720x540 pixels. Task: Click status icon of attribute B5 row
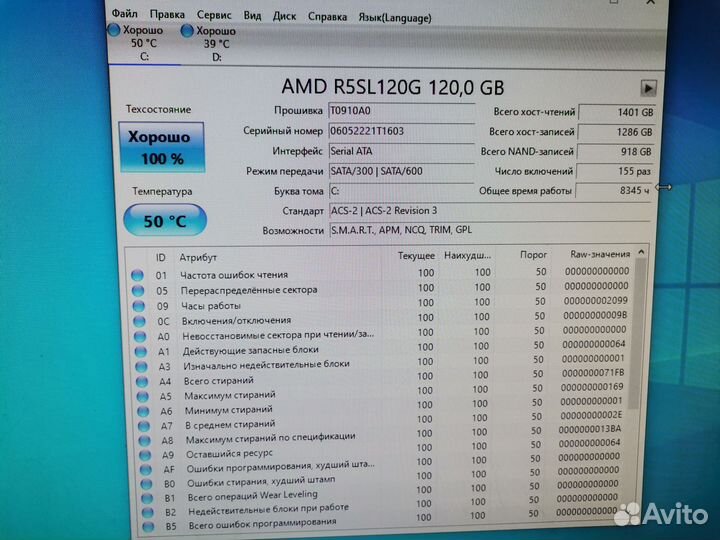148,526
